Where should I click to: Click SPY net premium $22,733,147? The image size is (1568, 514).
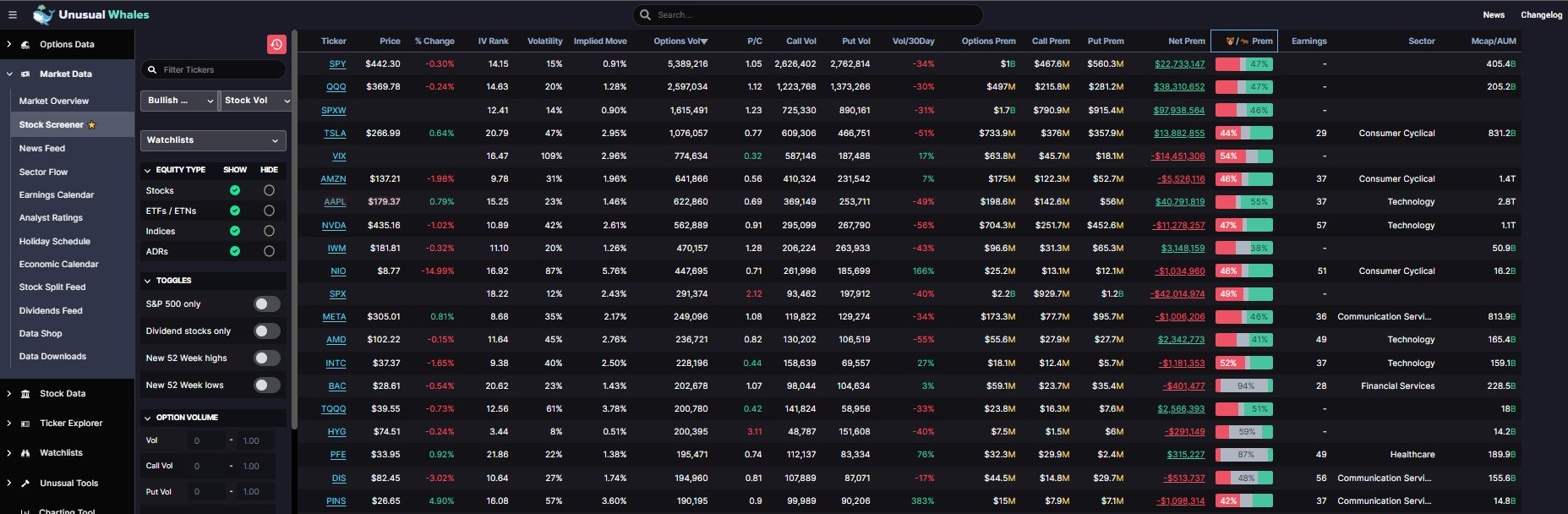1180,64
